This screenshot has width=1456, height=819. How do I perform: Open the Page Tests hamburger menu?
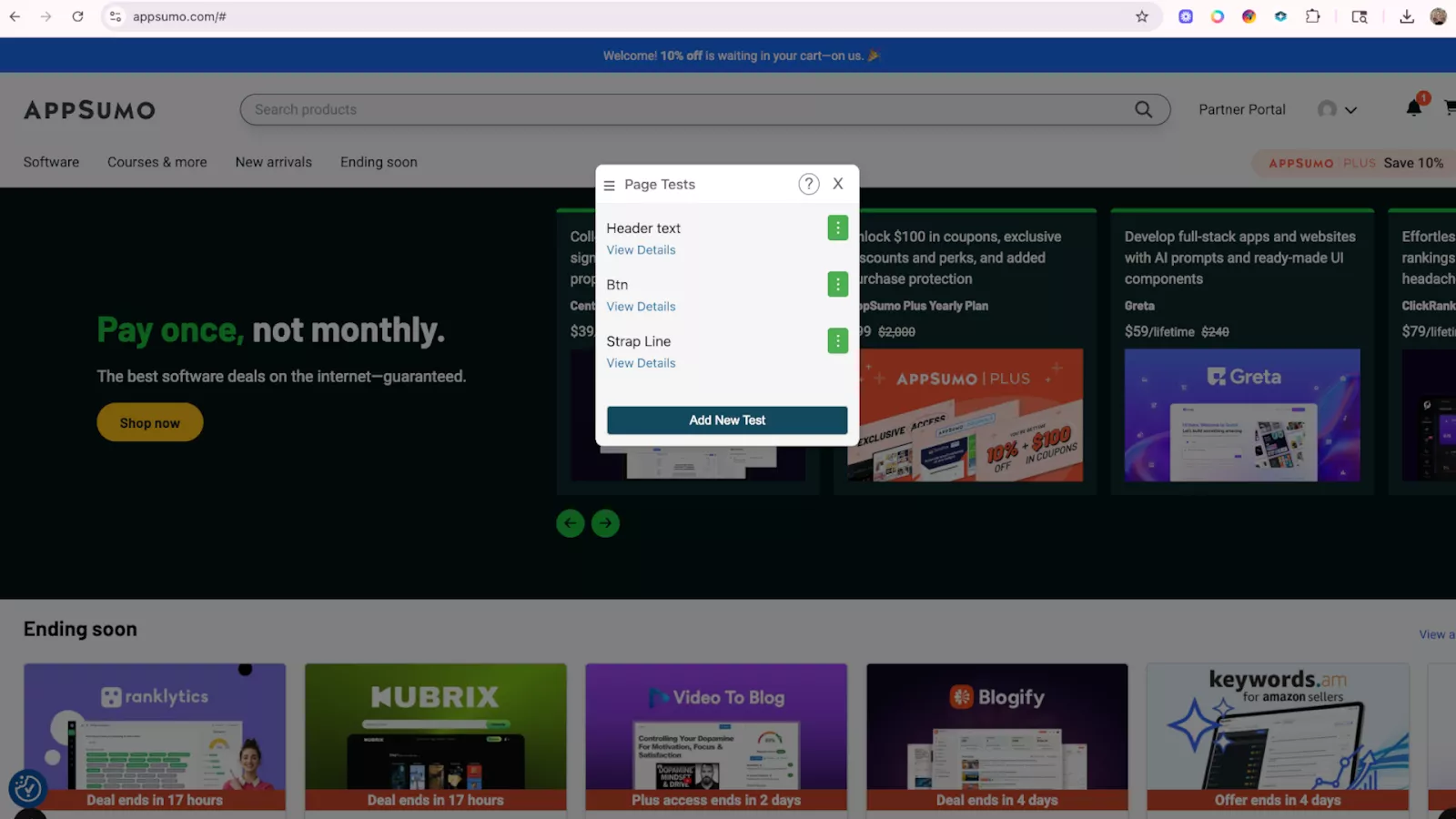tap(609, 185)
